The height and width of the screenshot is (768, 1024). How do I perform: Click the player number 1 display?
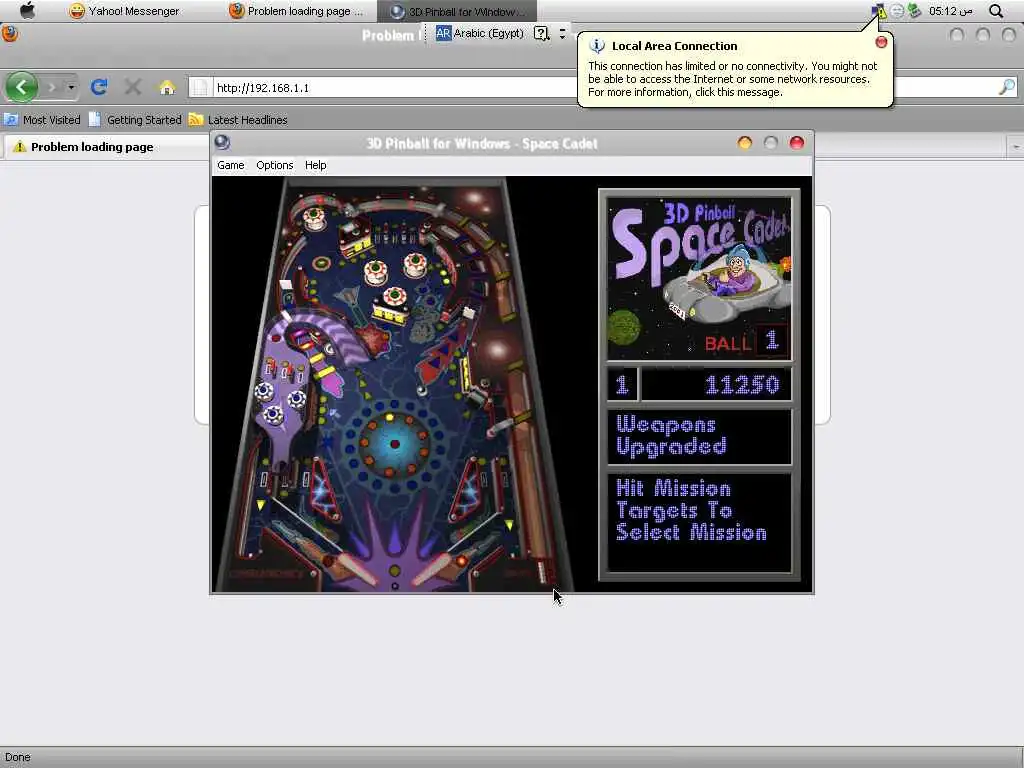622,385
